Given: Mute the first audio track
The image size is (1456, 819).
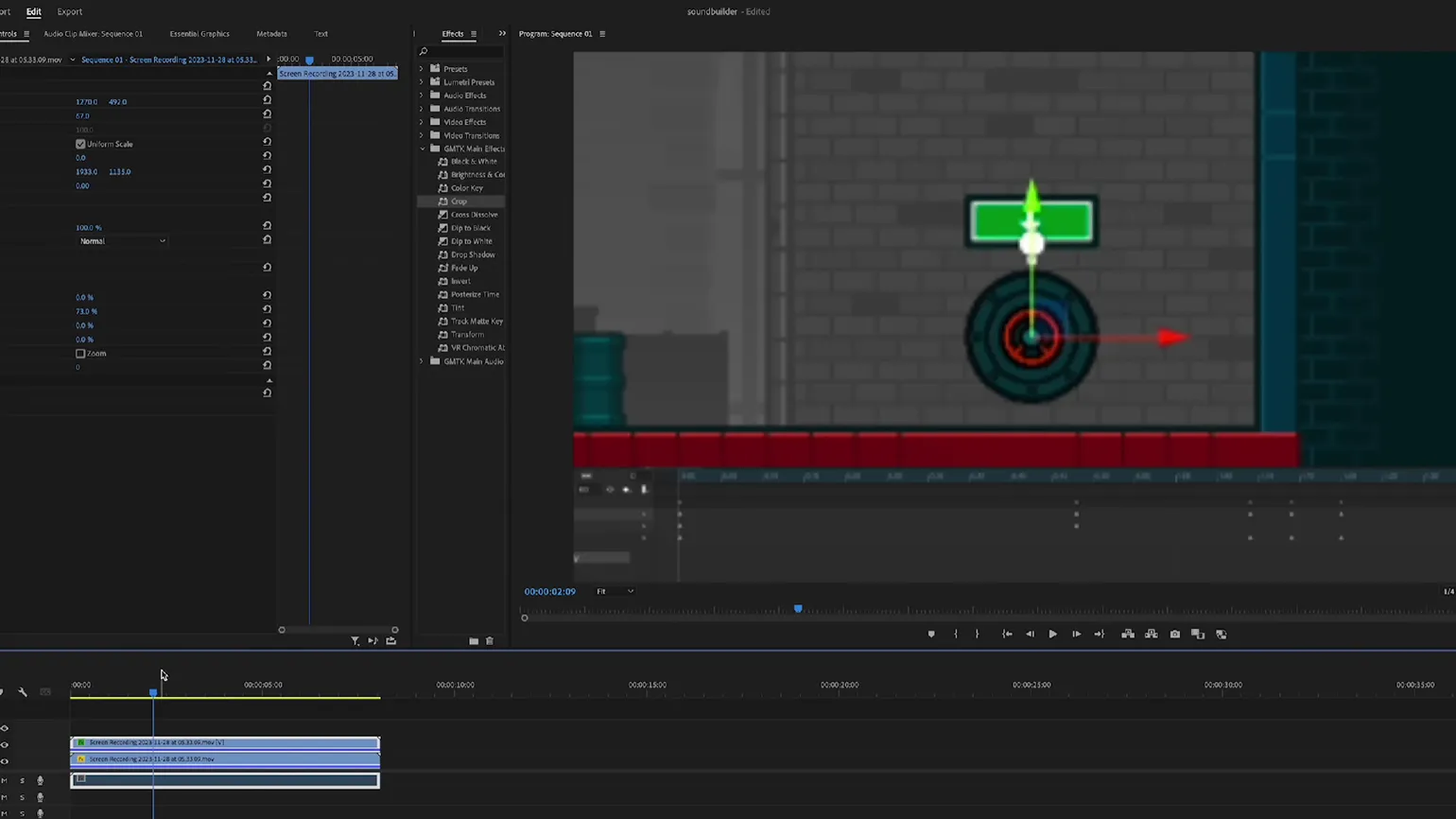Looking at the screenshot, I should tap(5, 781).
